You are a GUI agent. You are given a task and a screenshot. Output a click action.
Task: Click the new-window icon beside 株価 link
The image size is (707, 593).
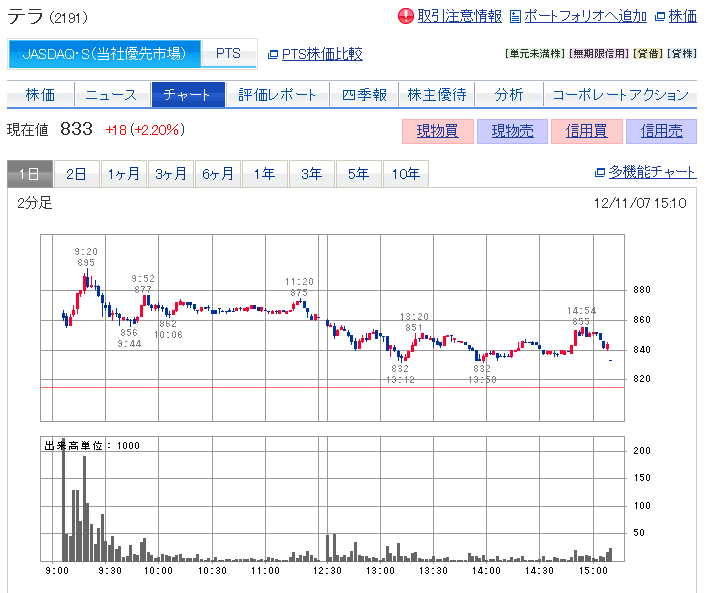click(660, 17)
